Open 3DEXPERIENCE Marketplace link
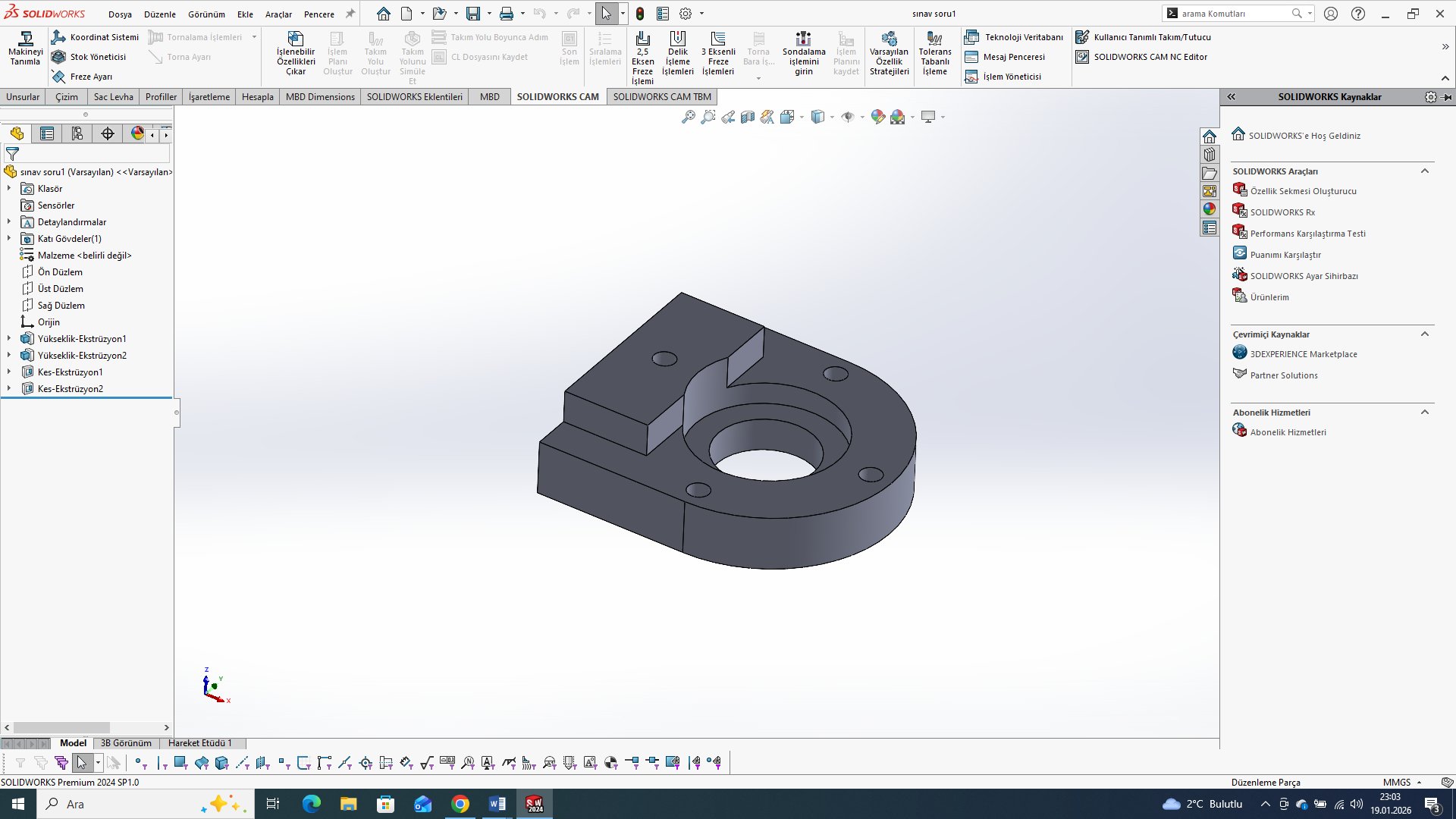This screenshot has height=819, width=1456. [x=1303, y=354]
